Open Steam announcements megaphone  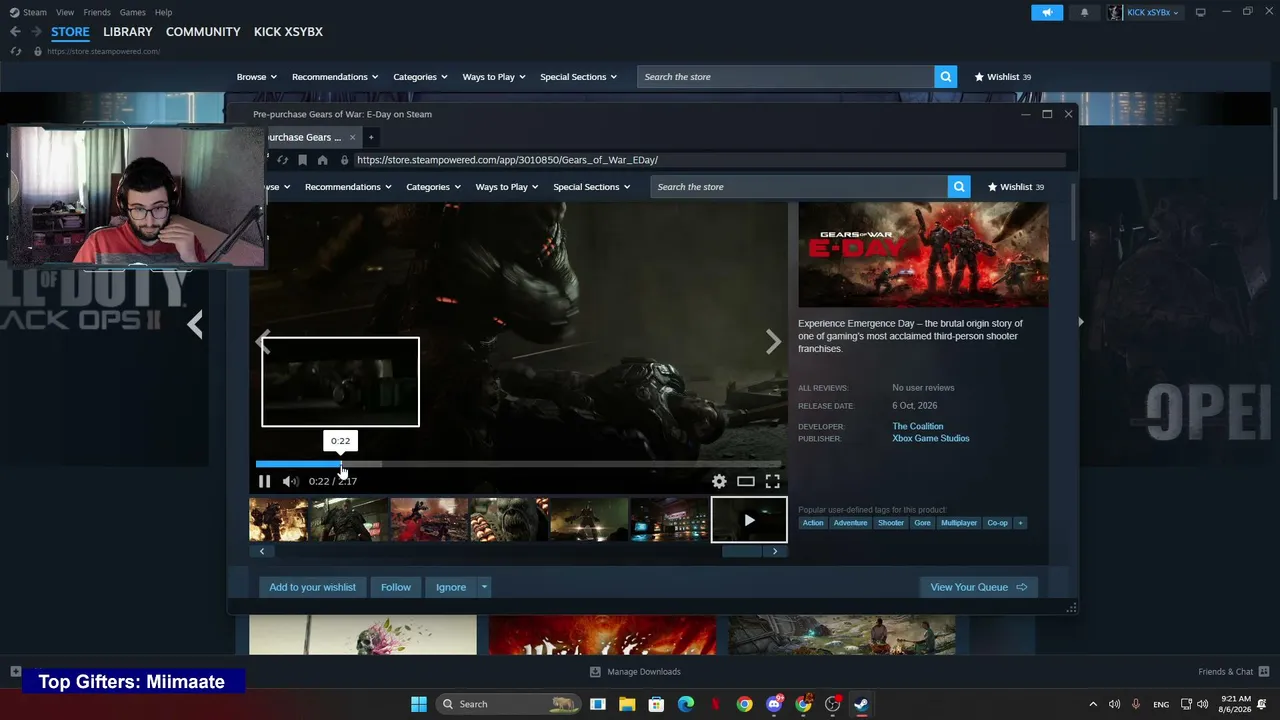(1047, 12)
